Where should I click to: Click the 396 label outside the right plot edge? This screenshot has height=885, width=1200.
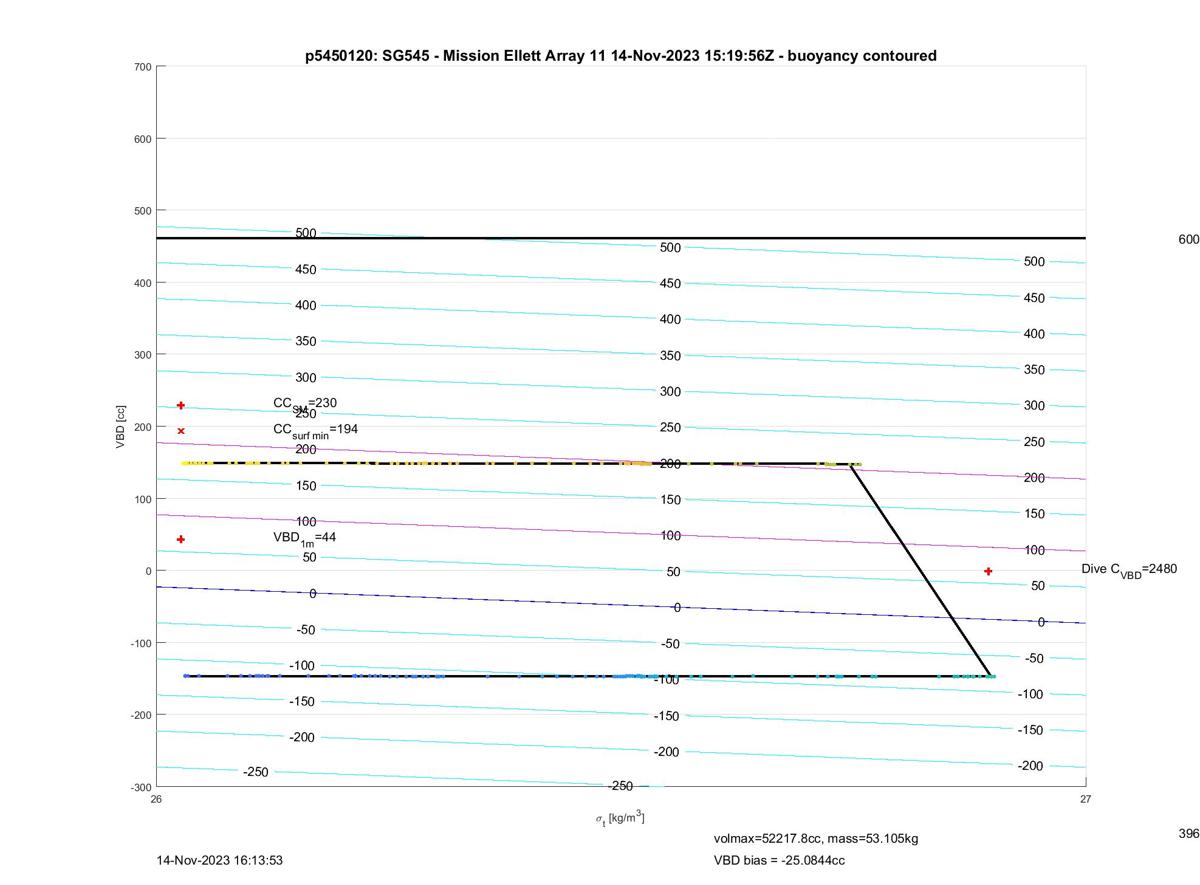[x=1188, y=833]
